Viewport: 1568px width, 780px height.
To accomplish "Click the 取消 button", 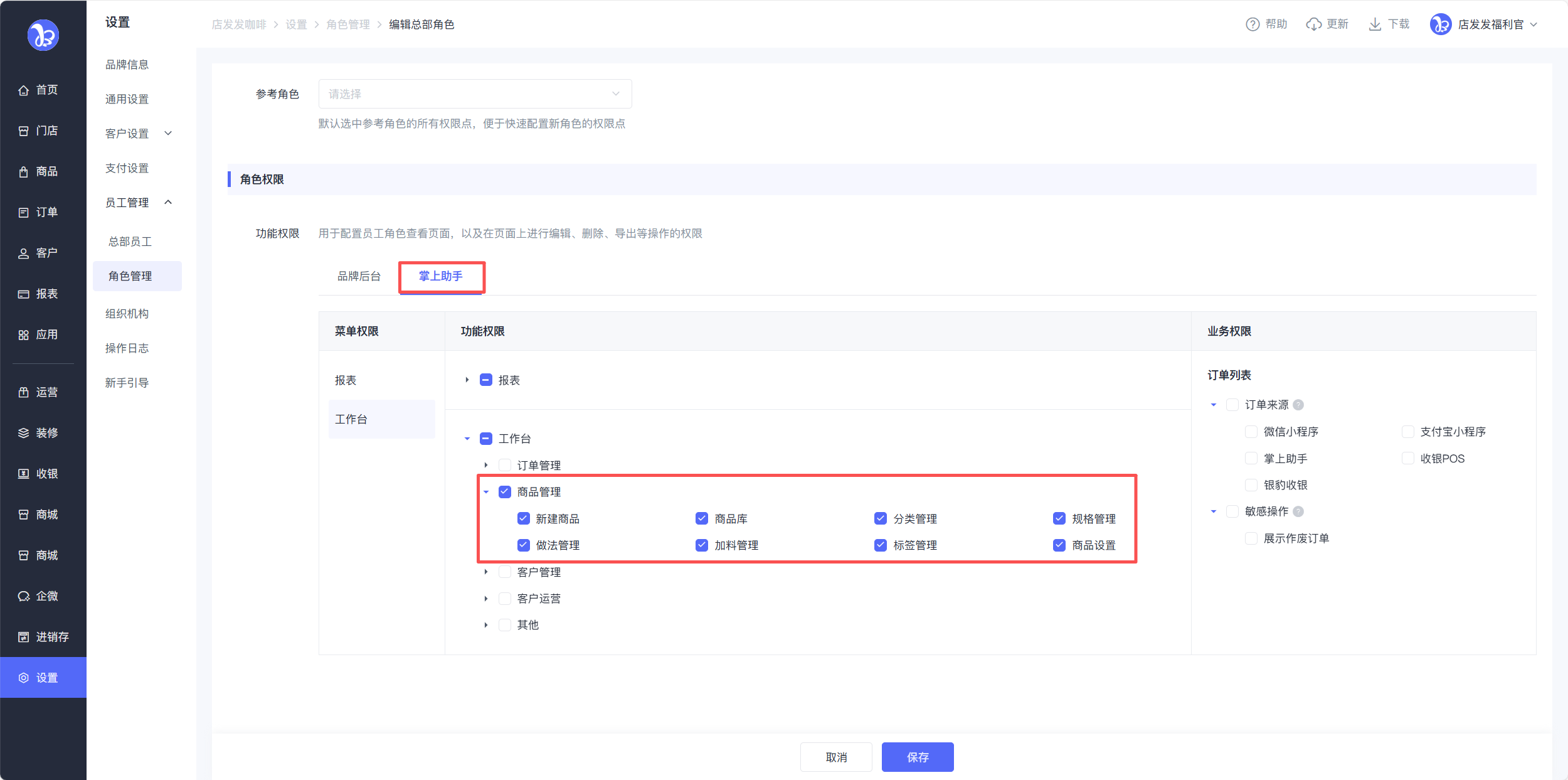I will [x=835, y=757].
